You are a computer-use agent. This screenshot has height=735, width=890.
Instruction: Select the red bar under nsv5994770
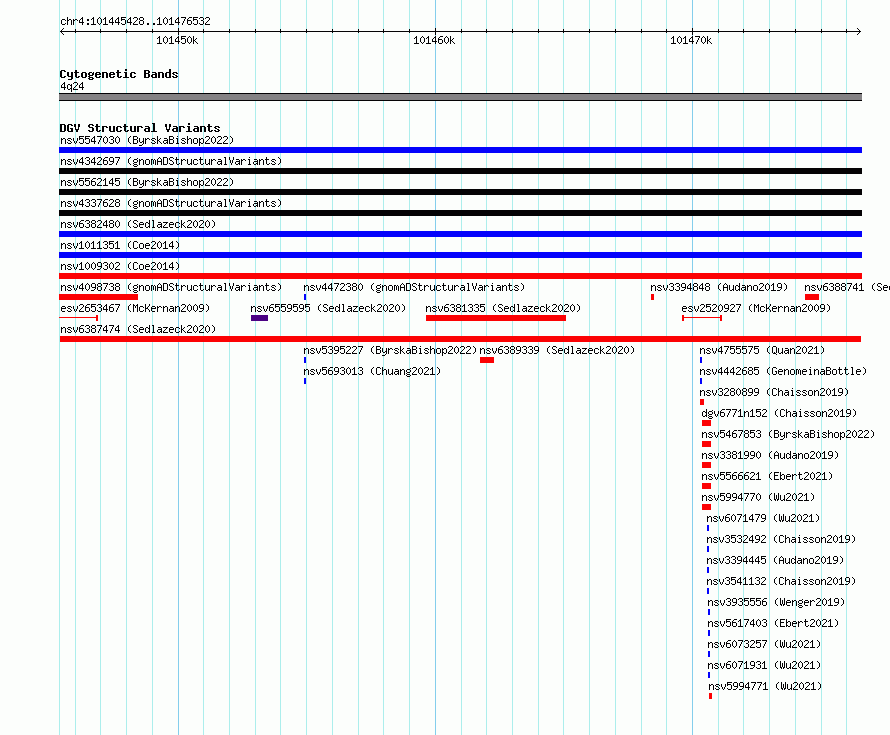click(x=707, y=507)
